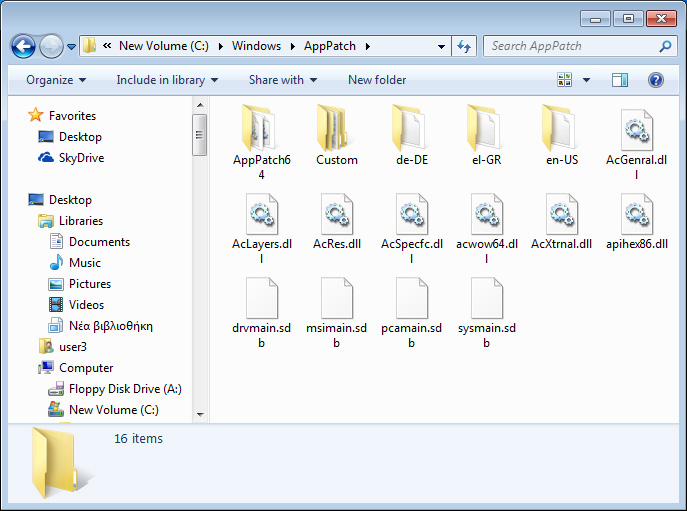The width and height of the screenshot is (687, 511).
Task: Click Windows in the breadcrumb path
Action: [257, 46]
